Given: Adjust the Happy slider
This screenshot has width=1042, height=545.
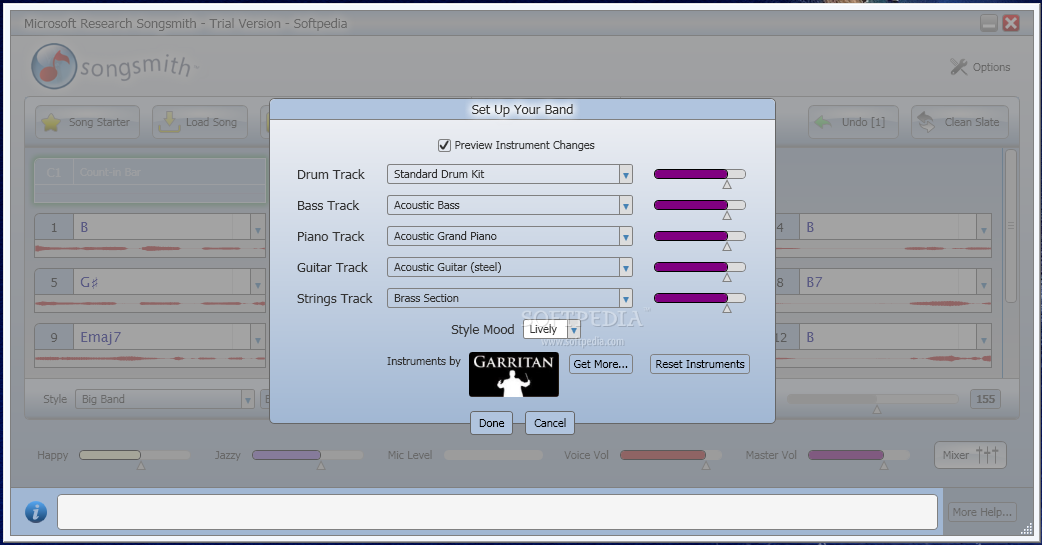Looking at the screenshot, I should click(x=134, y=455).
